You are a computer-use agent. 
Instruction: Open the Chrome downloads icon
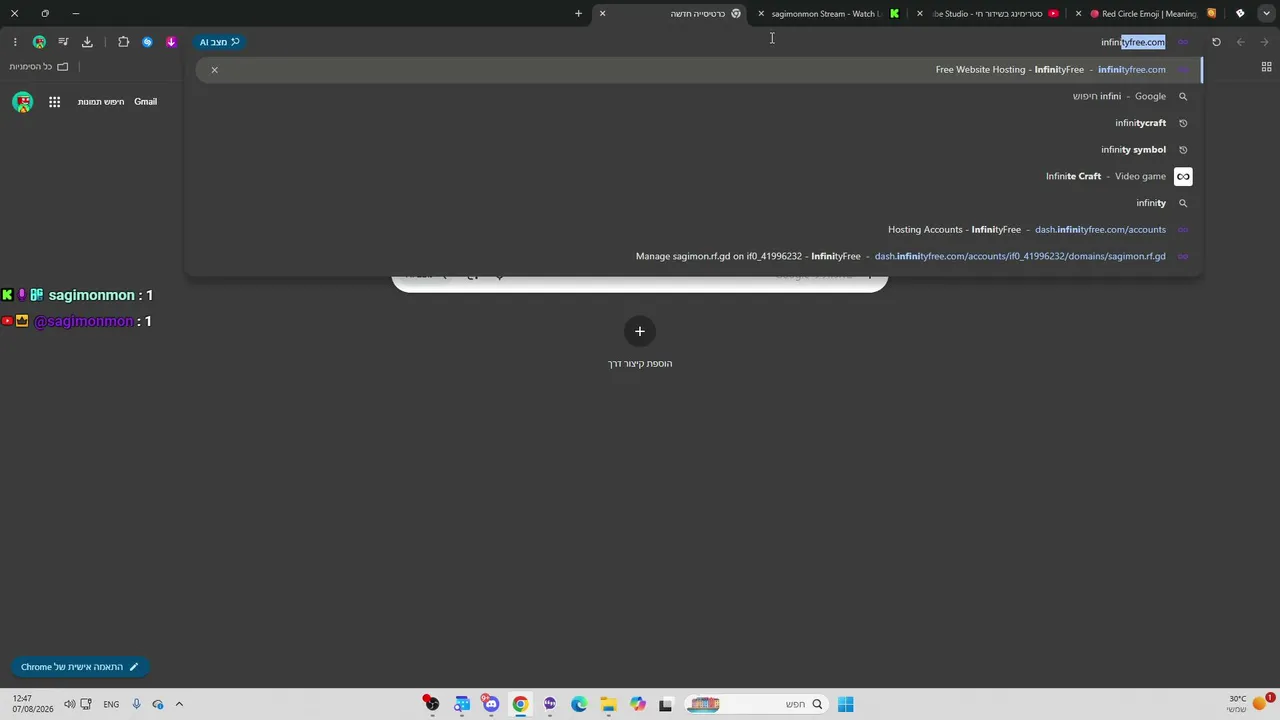87,42
